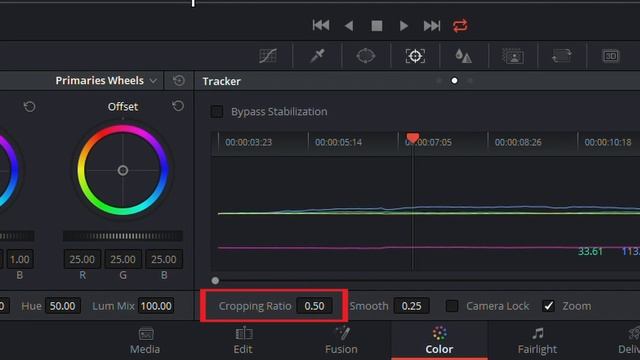Switch to the Color page
This screenshot has height=360, width=640.
(439, 341)
